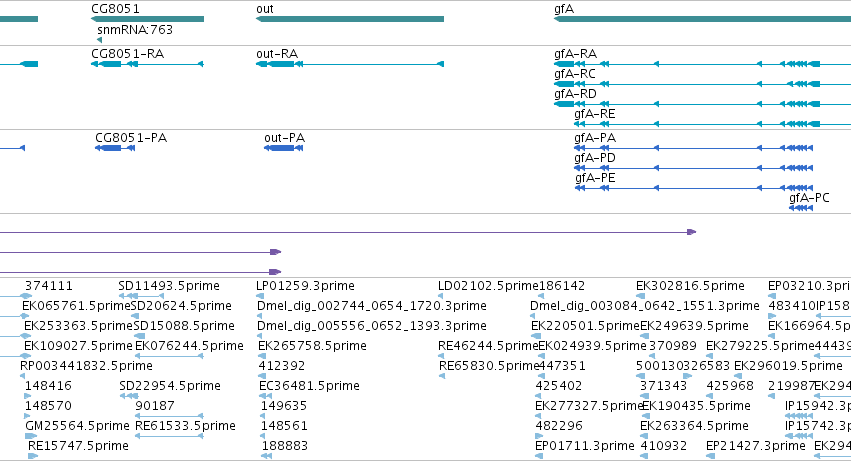Click the gfA-RD transcript label
The image size is (851, 461).
pyautogui.click(x=575, y=94)
